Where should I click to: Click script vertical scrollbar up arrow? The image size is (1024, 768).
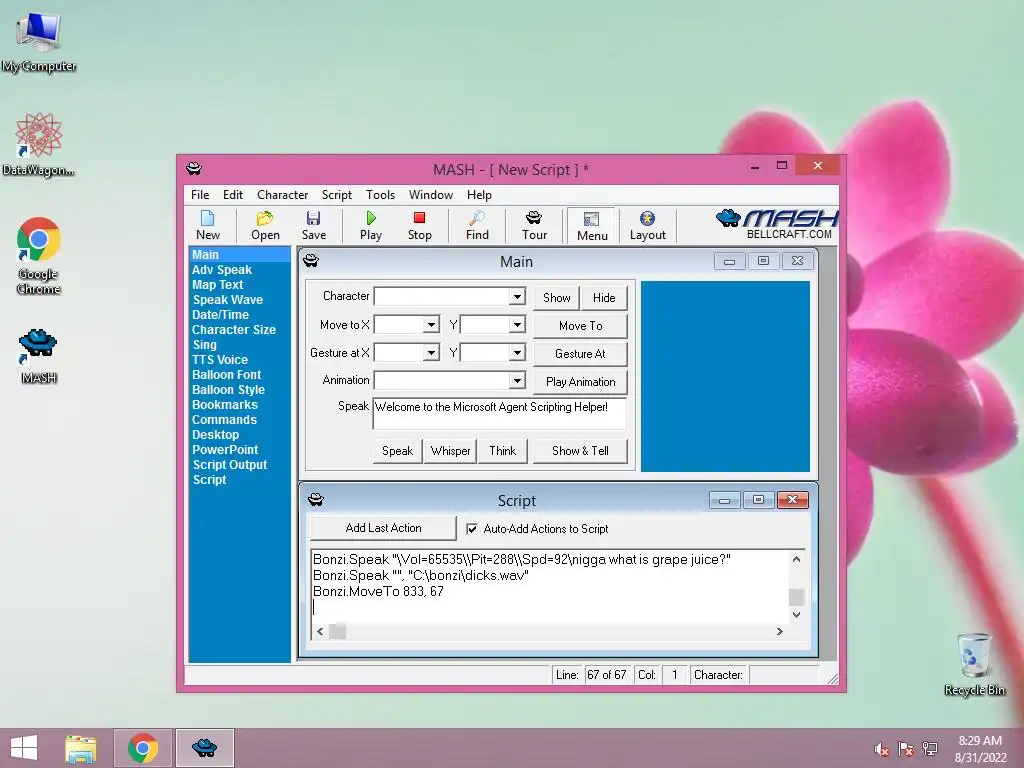click(x=796, y=559)
